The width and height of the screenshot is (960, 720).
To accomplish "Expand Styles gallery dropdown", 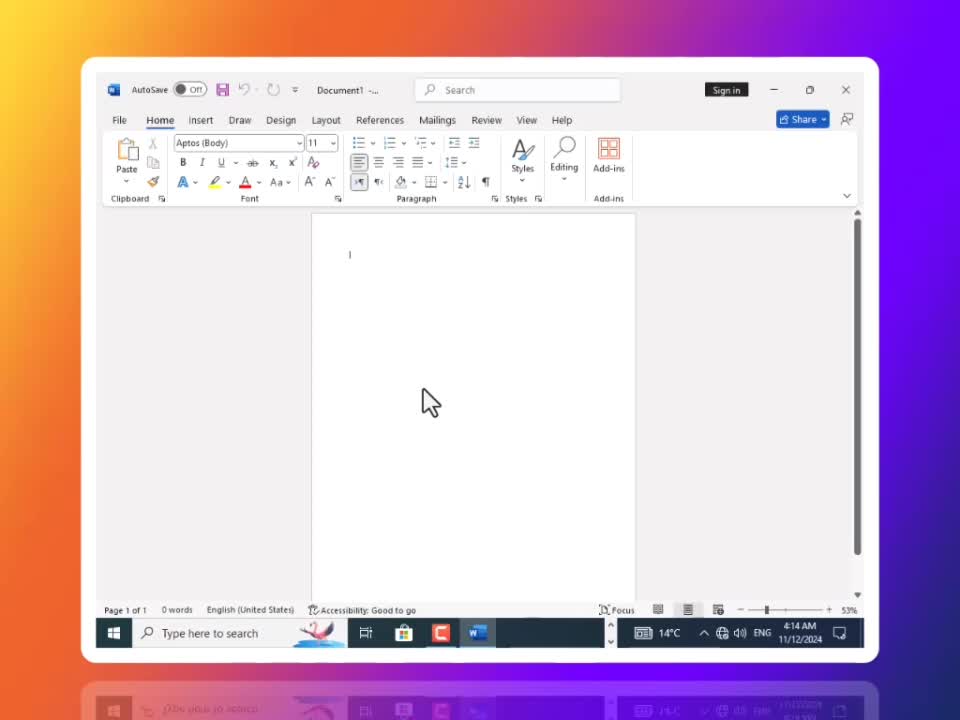I will click(522, 181).
